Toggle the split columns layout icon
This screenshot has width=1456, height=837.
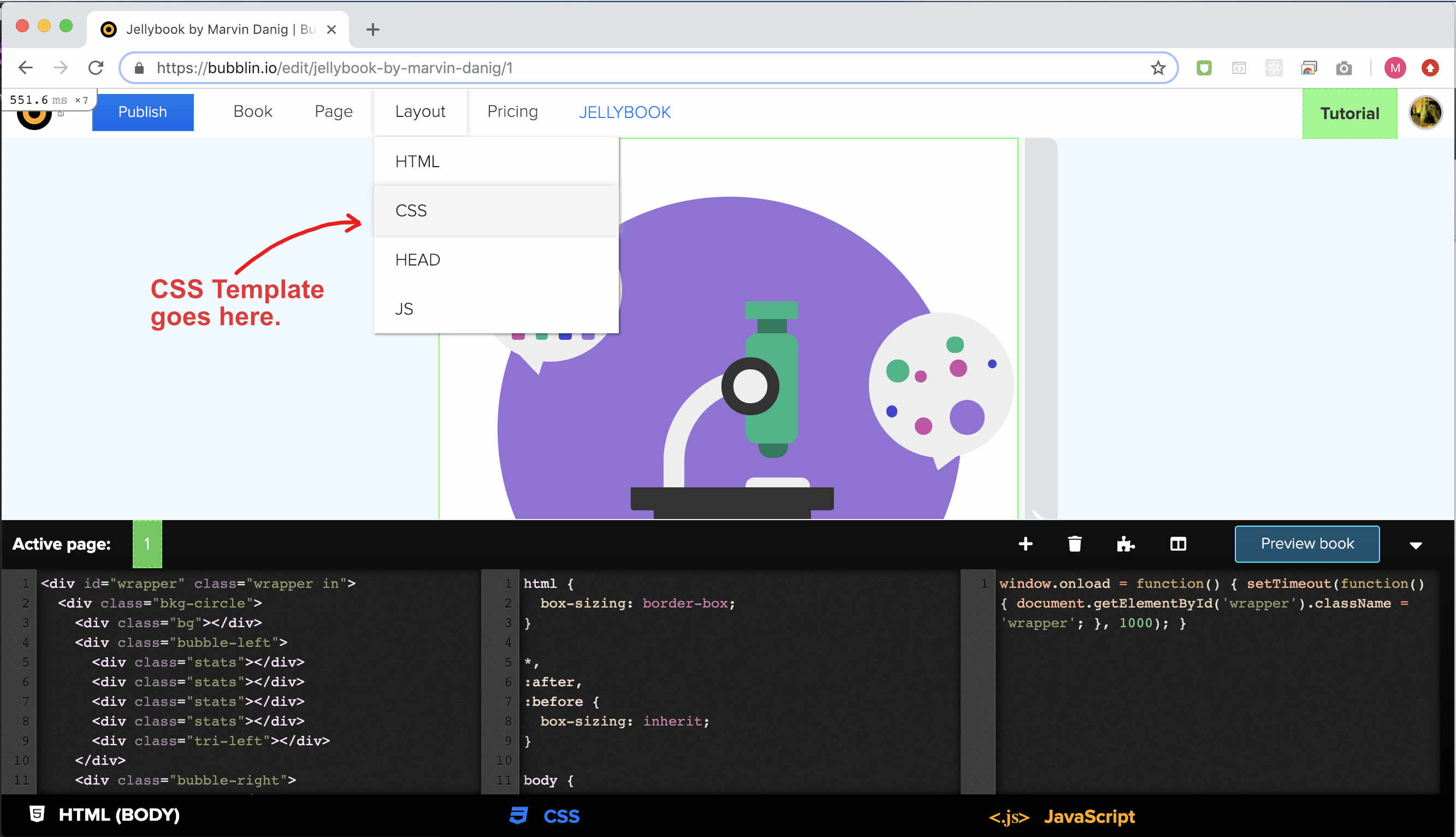click(x=1178, y=544)
